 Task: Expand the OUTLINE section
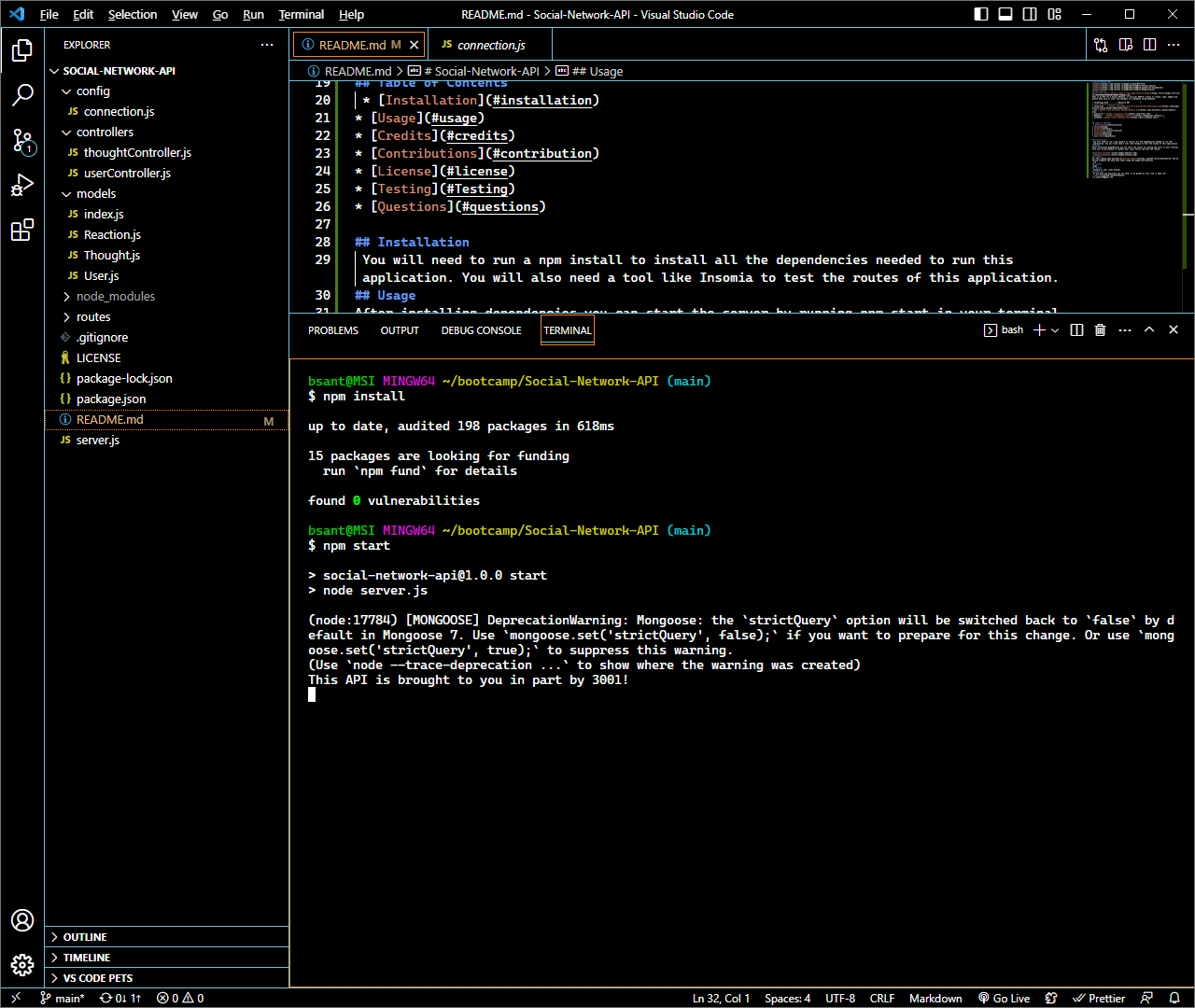pos(166,937)
